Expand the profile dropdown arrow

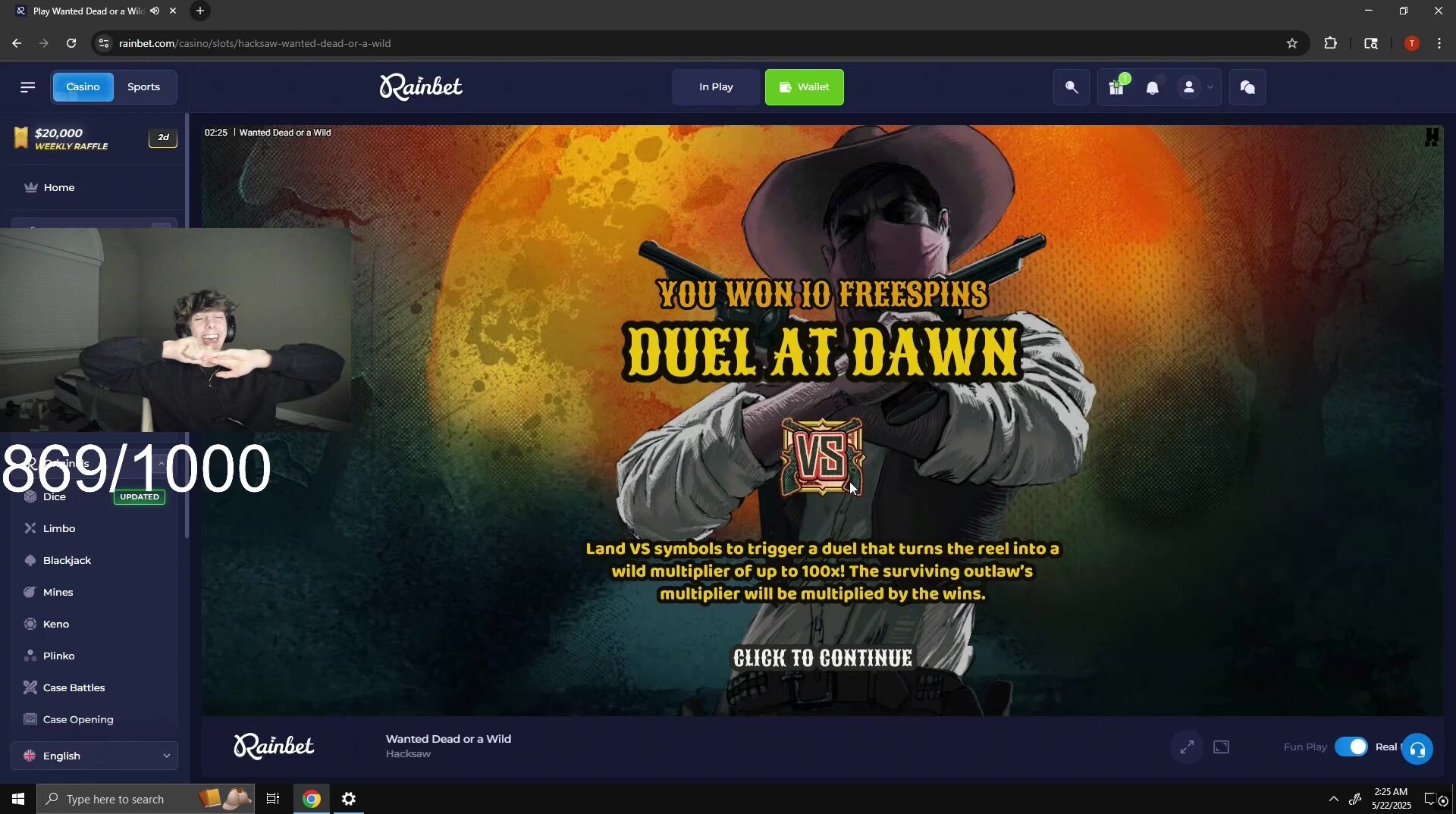coord(1210,88)
